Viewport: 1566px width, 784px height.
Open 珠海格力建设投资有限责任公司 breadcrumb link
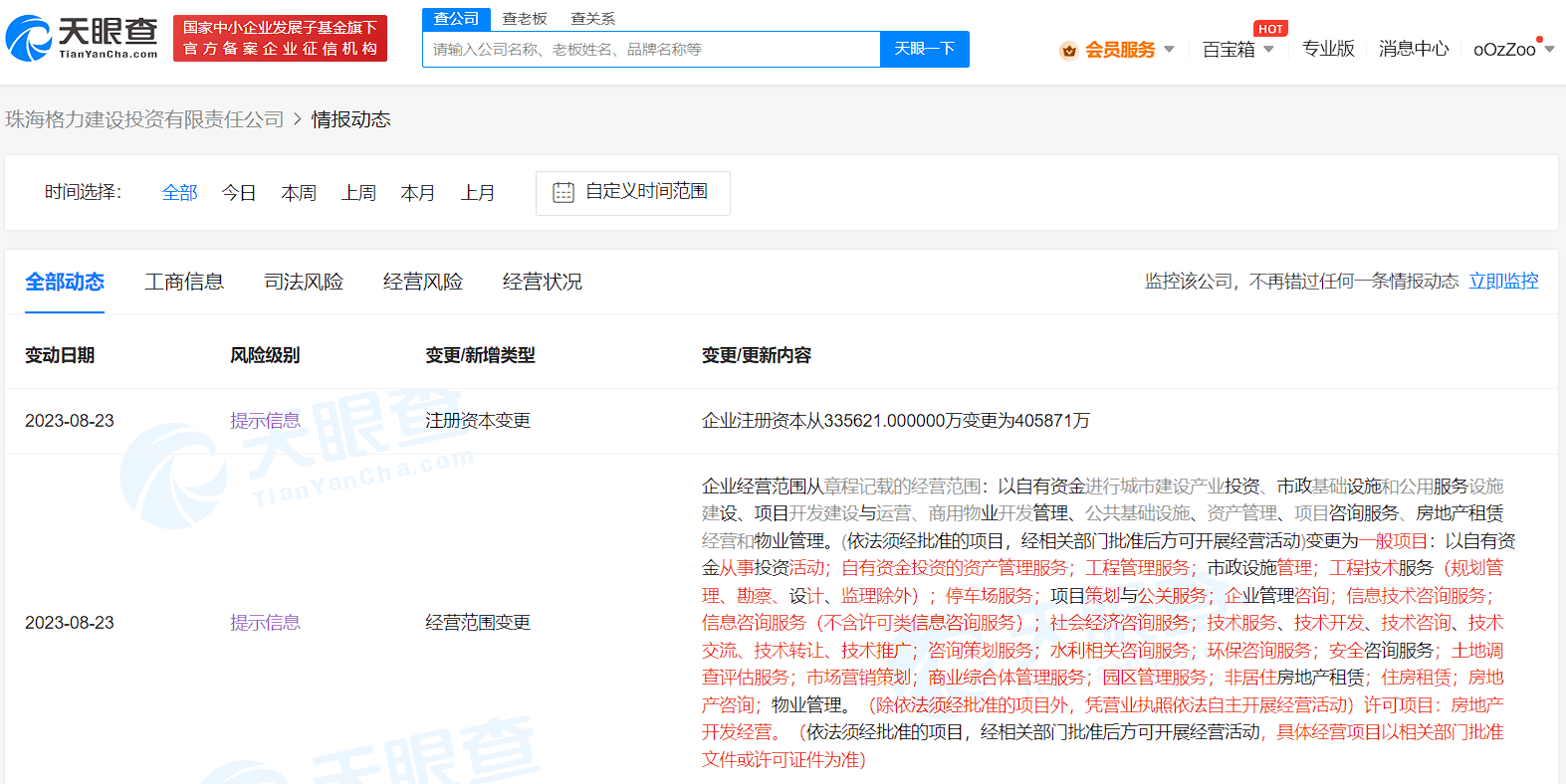coord(144,119)
